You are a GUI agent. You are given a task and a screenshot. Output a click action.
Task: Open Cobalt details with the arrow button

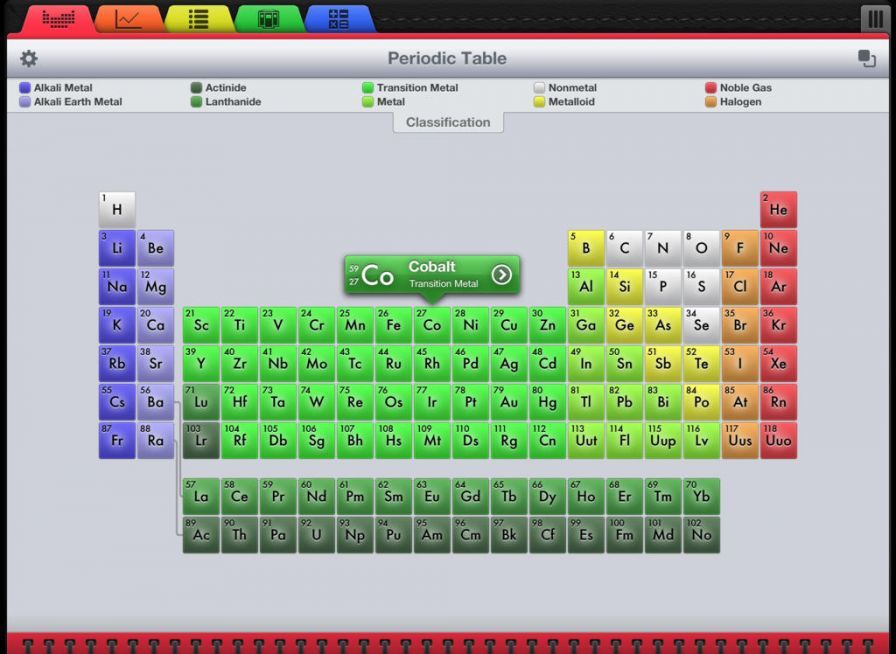[501, 274]
